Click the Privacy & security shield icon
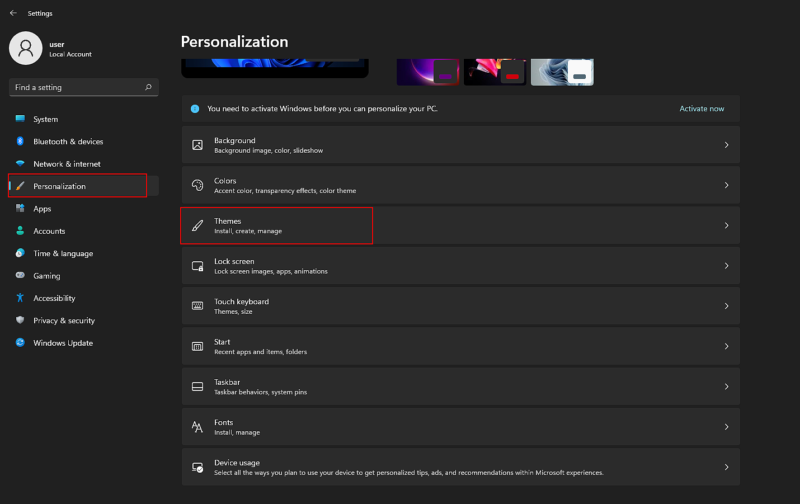 pos(20,320)
